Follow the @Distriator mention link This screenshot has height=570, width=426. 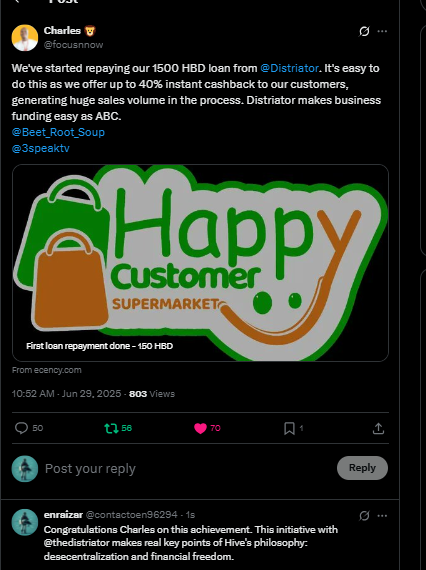point(289,68)
